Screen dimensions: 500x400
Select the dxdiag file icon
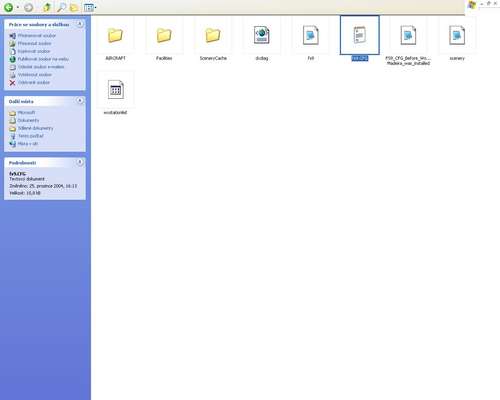[x=262, y=35]
